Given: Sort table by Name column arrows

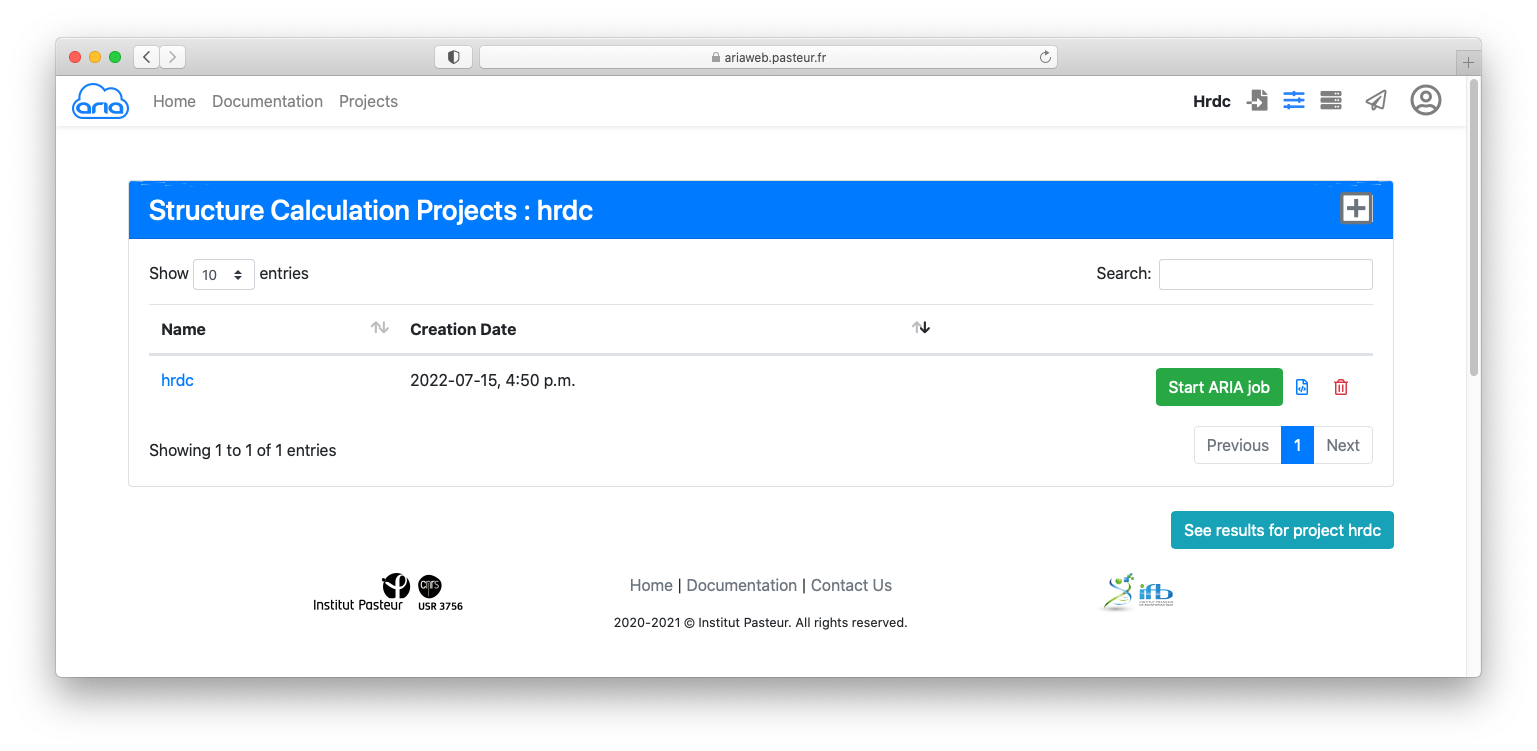Looking at the screenshot, I should (380, 328).
